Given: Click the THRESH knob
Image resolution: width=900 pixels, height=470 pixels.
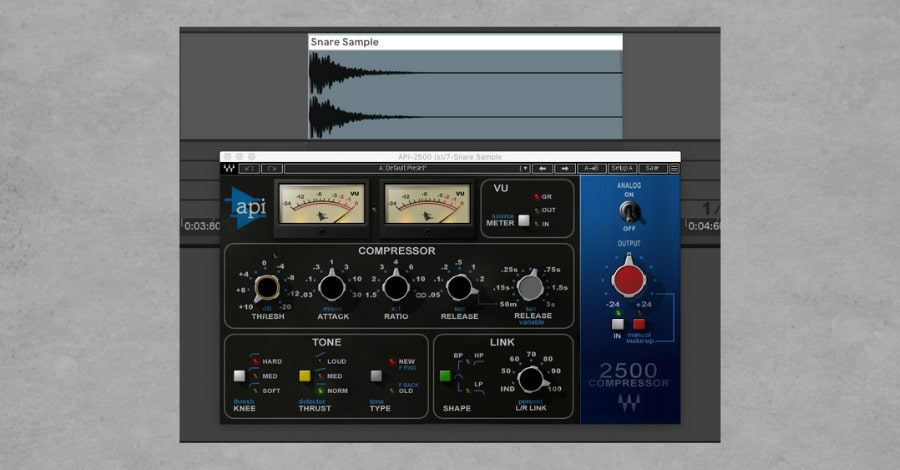Looking at the screenshot, I should 267,287.
